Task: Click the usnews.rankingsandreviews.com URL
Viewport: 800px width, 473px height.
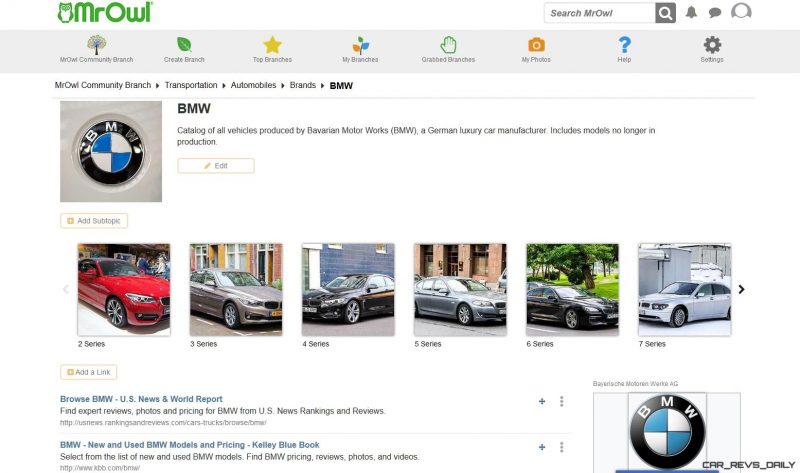Action: pos(163,422)
